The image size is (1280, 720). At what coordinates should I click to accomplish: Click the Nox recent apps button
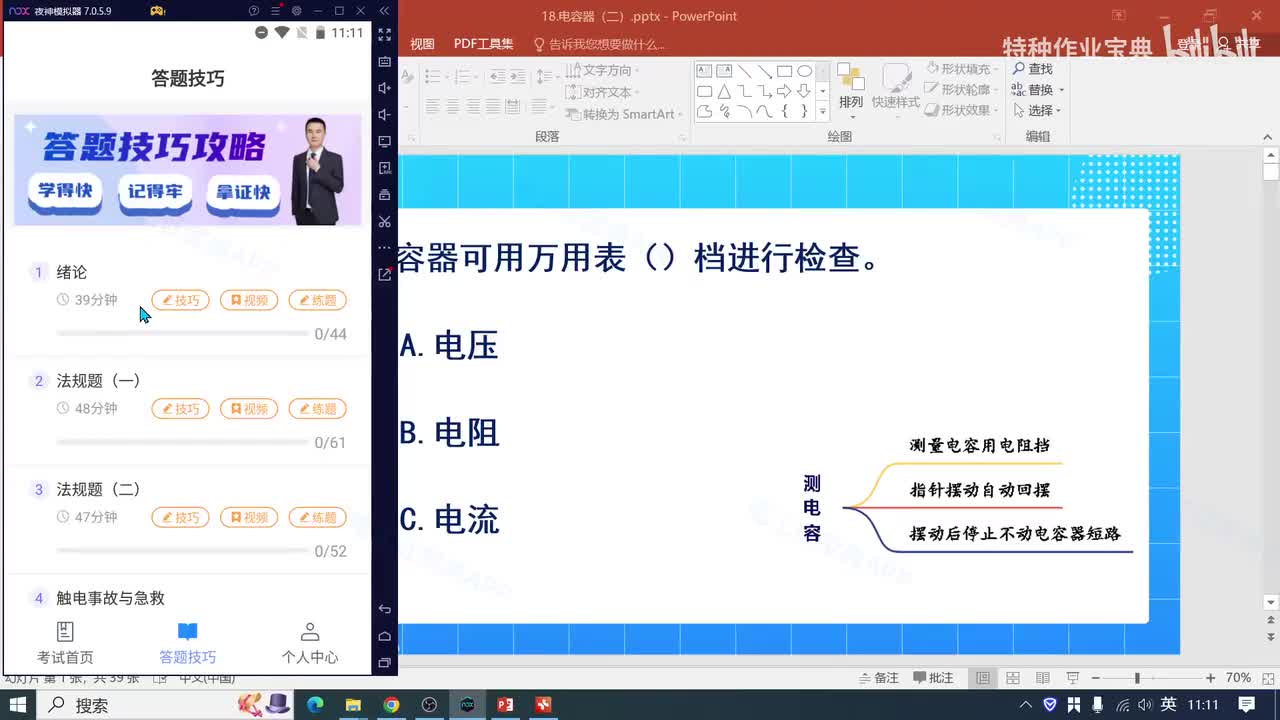click(385, 662)
